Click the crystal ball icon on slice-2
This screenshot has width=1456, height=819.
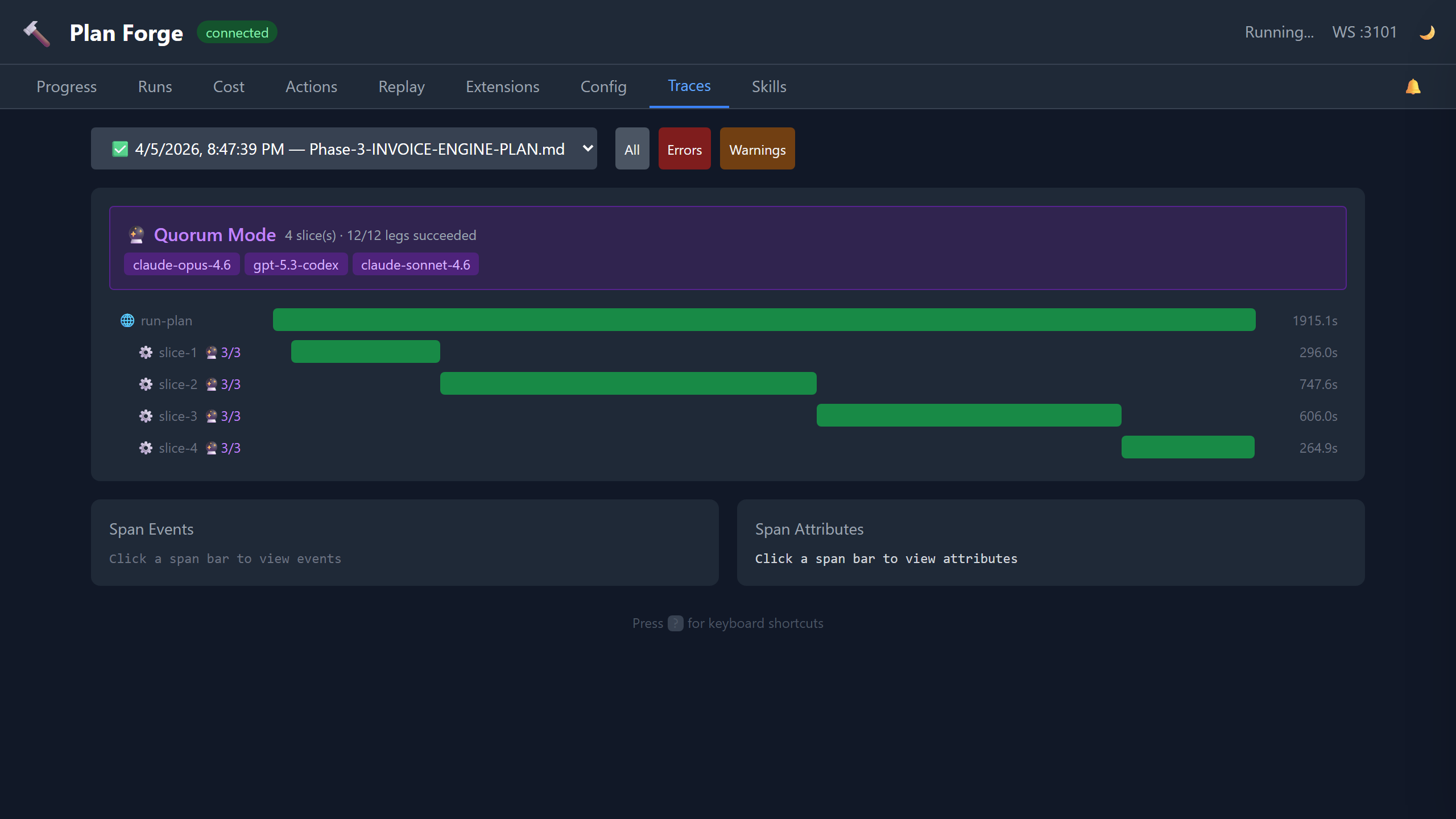211,384
